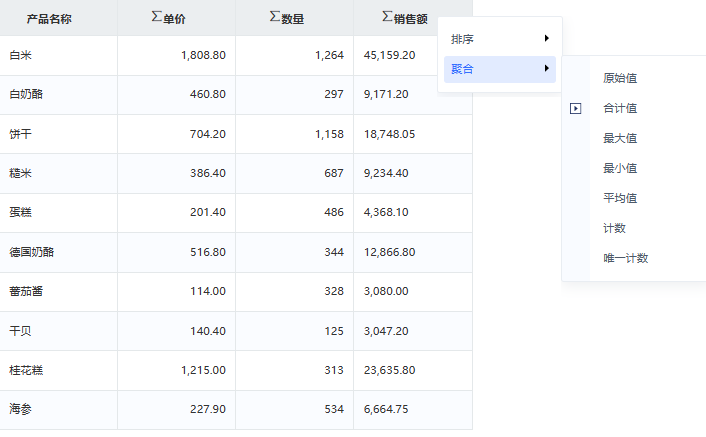Click the 德国奶酪 product cell
Viewport: 706px width, 437px height.
tap(59, 252)
